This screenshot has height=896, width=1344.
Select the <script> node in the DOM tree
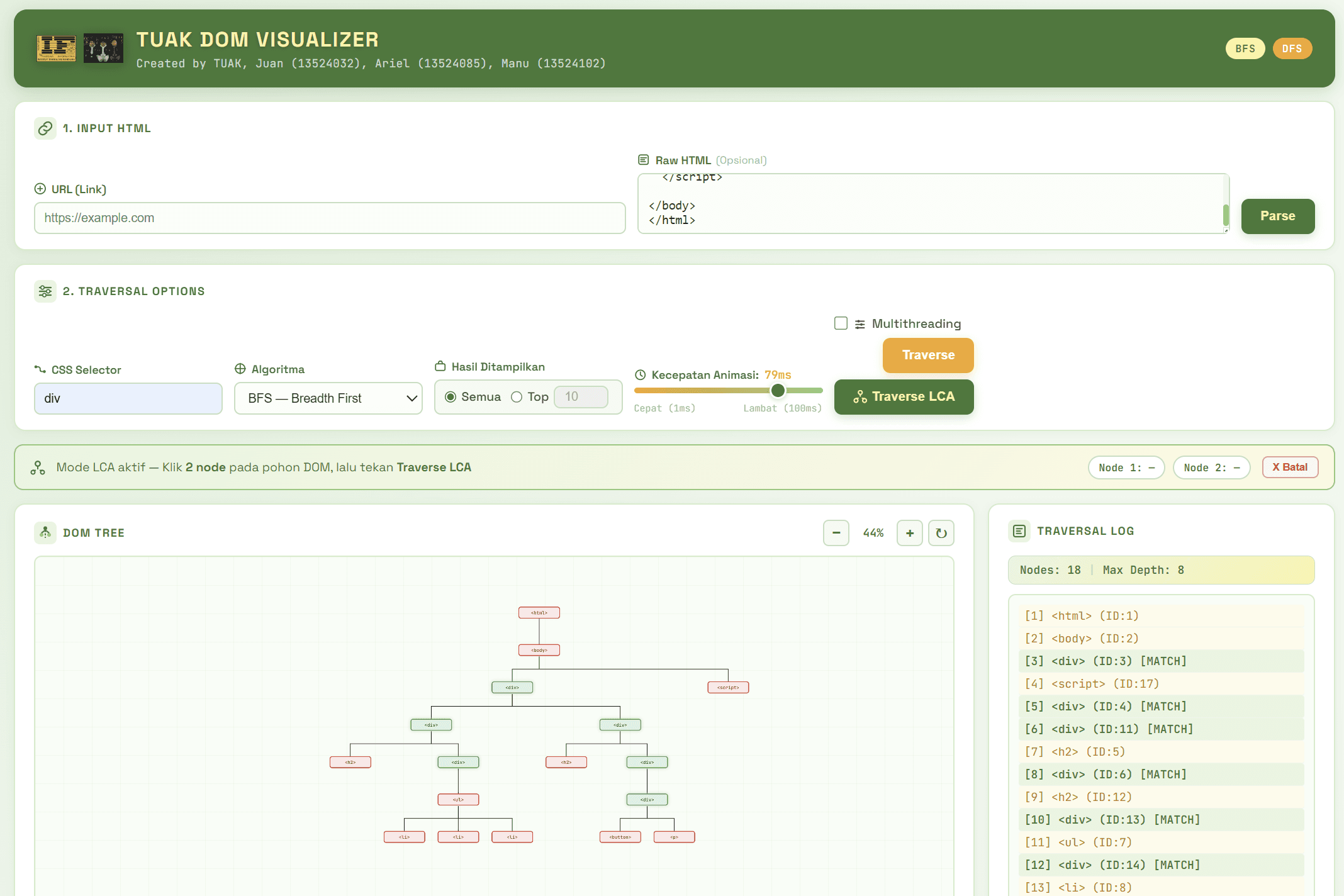point(728,687)
